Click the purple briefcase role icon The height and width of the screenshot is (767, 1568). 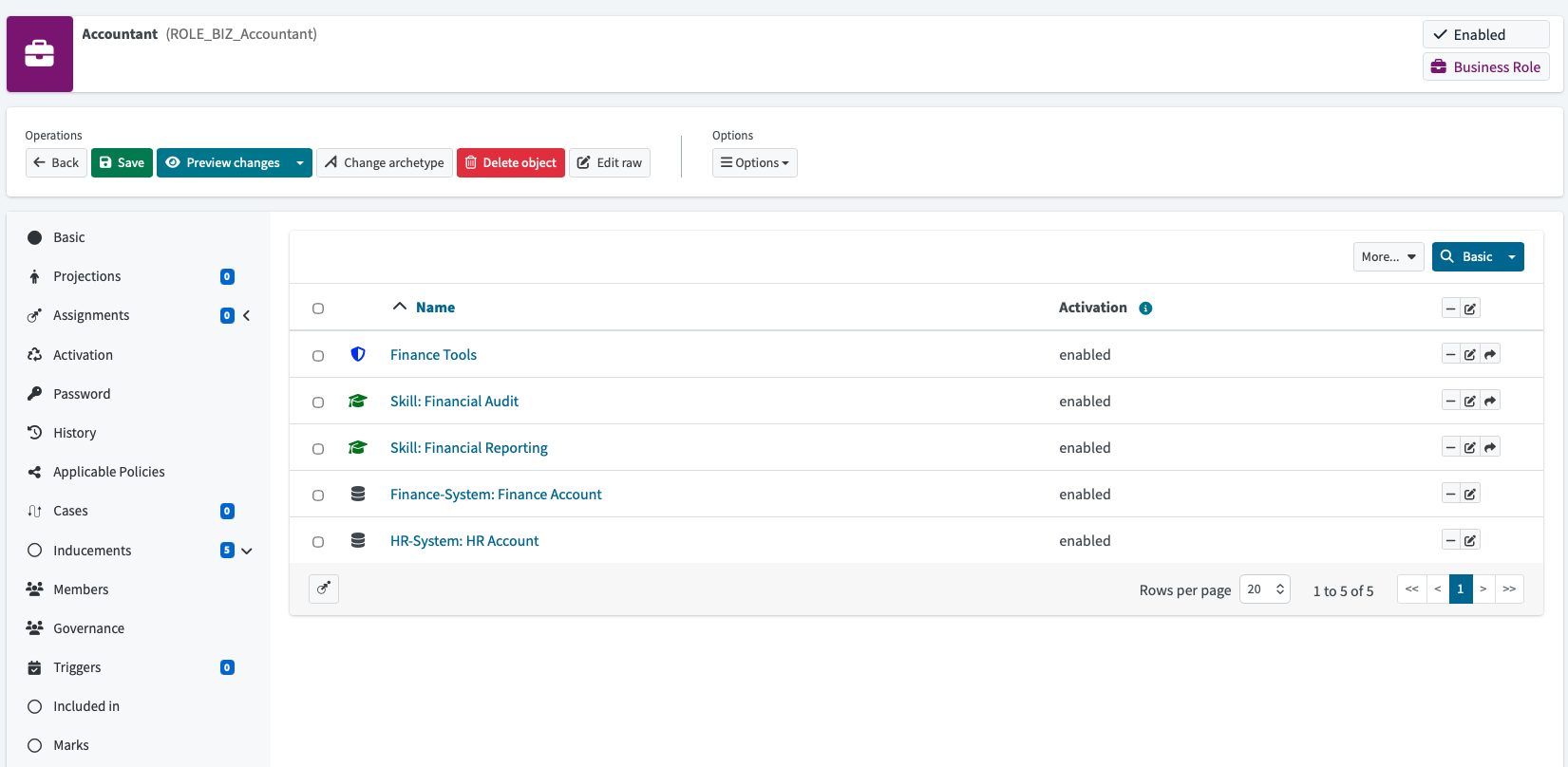(40, 54)
